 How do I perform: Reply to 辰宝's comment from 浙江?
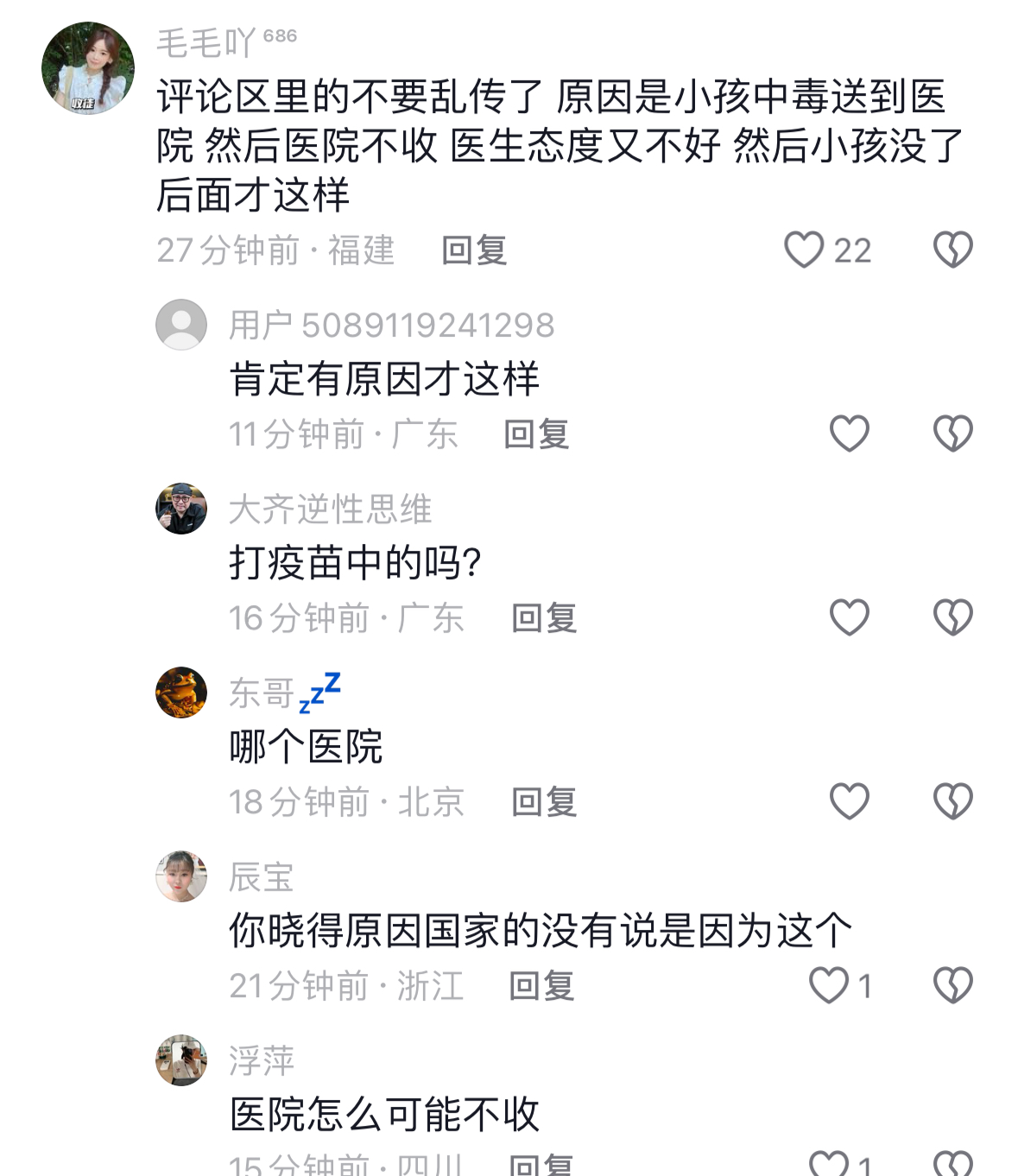[541, 985]
